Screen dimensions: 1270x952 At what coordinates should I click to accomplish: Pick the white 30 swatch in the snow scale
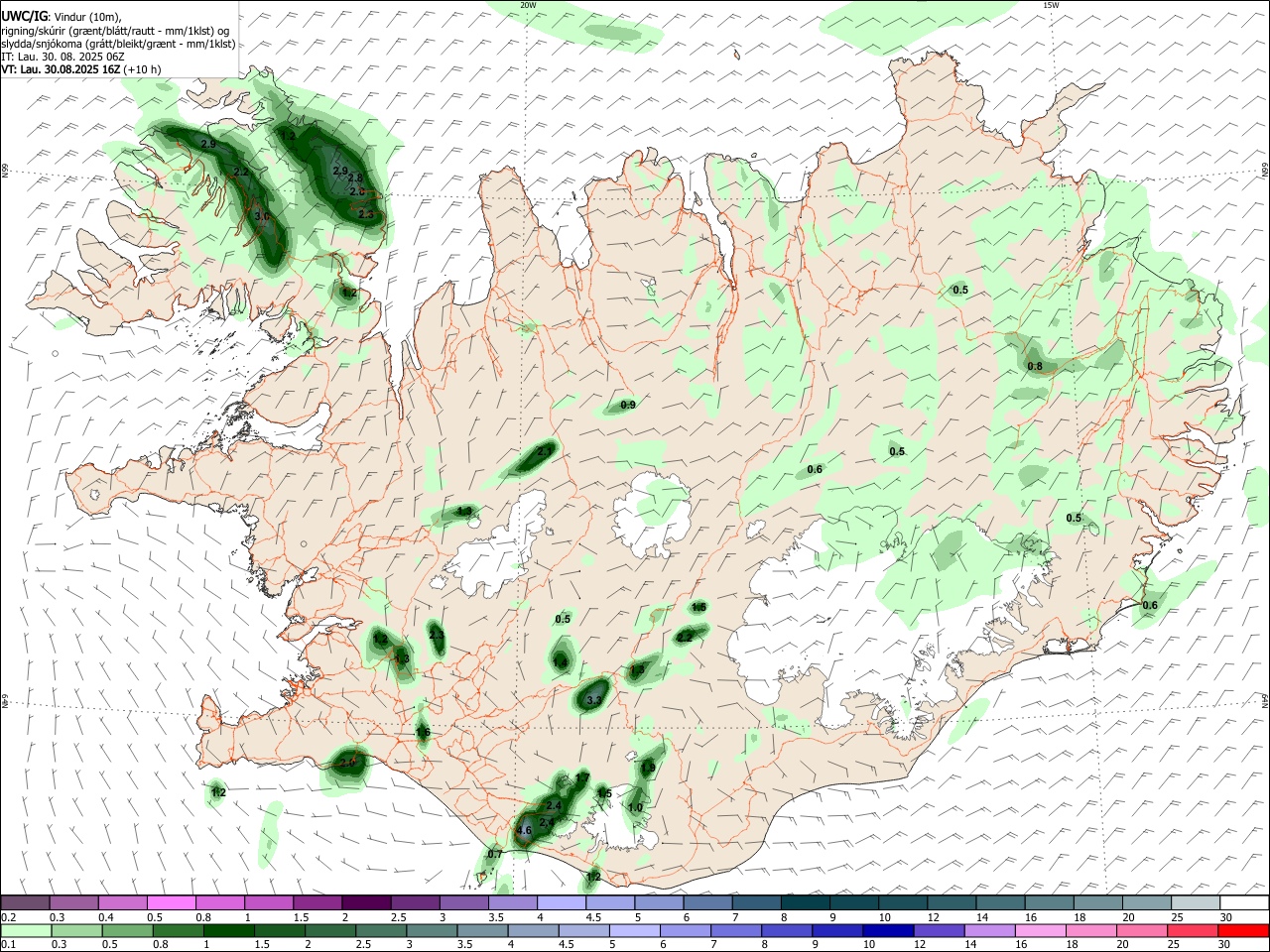1243,902
